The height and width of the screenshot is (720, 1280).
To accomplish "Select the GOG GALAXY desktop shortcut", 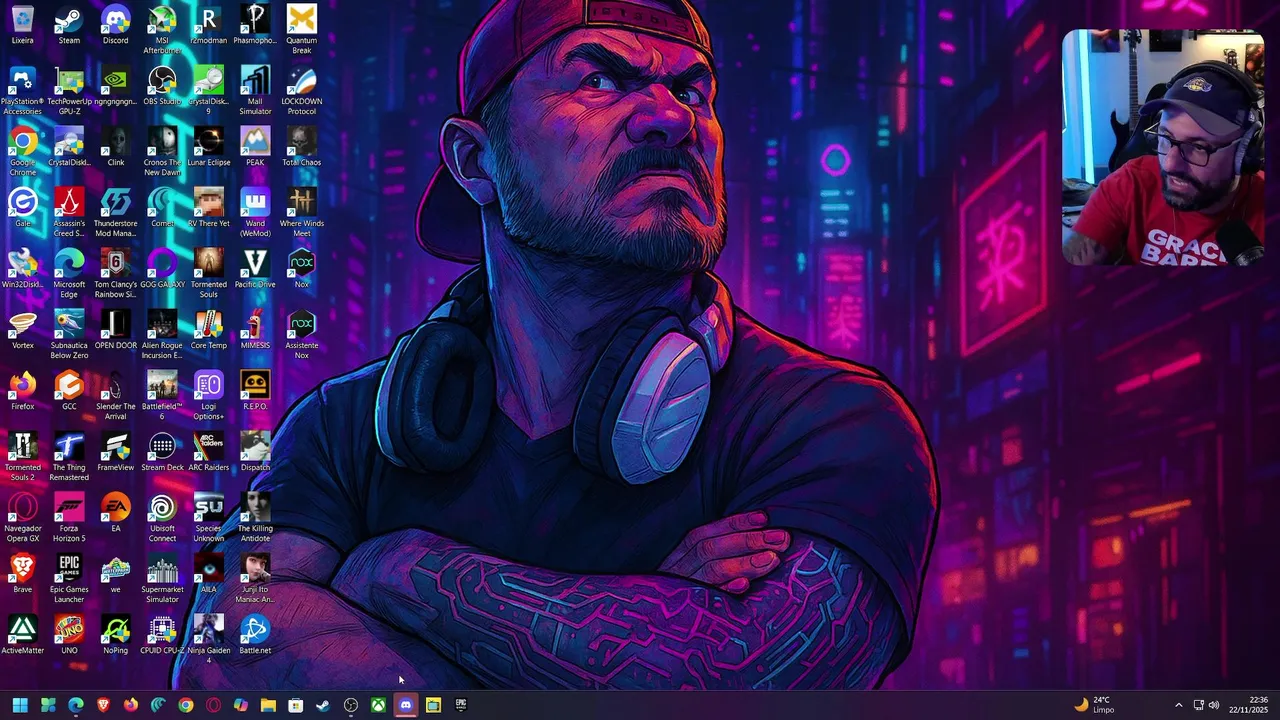I will [x=162, y=270].
